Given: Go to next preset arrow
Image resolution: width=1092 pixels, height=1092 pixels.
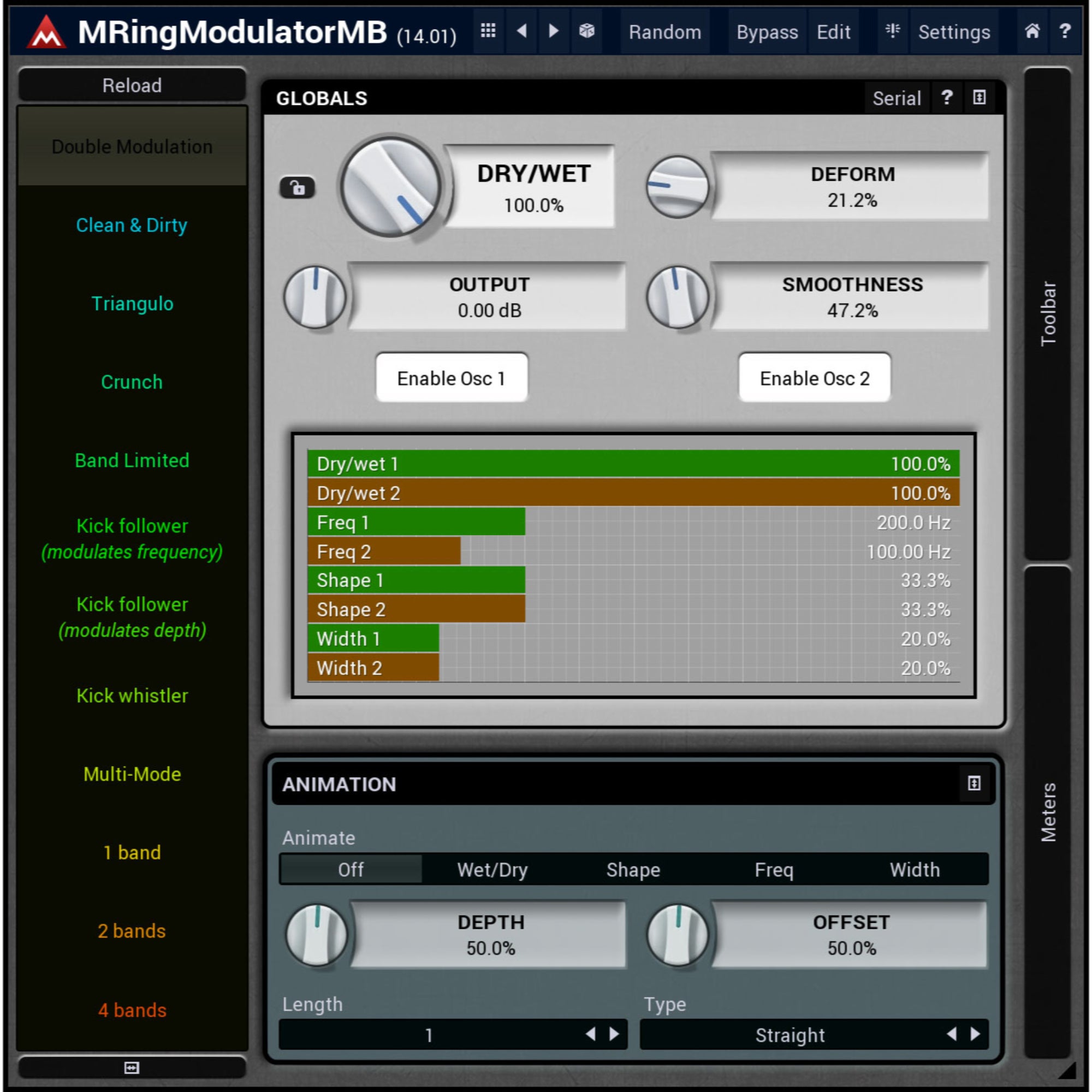Looking at the screenshot, I should 554,31.
